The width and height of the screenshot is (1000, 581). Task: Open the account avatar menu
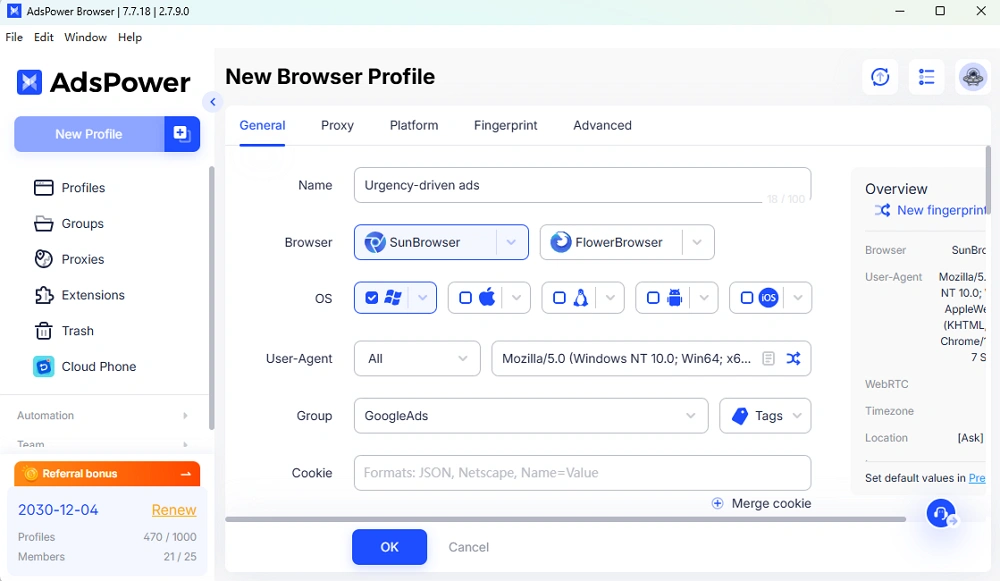[x=972, y=76]
